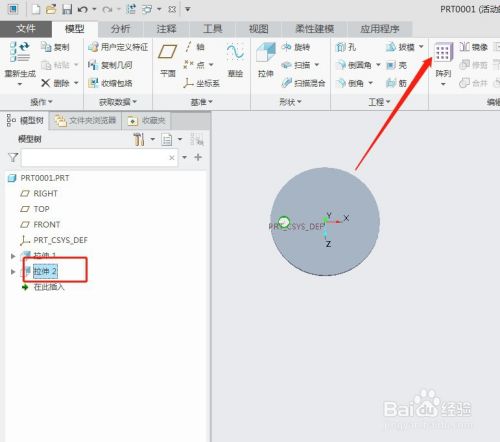This screenshot has width=500, height=442.
Task: Expand the 操作 group overflow
Action: pos(41,102)
